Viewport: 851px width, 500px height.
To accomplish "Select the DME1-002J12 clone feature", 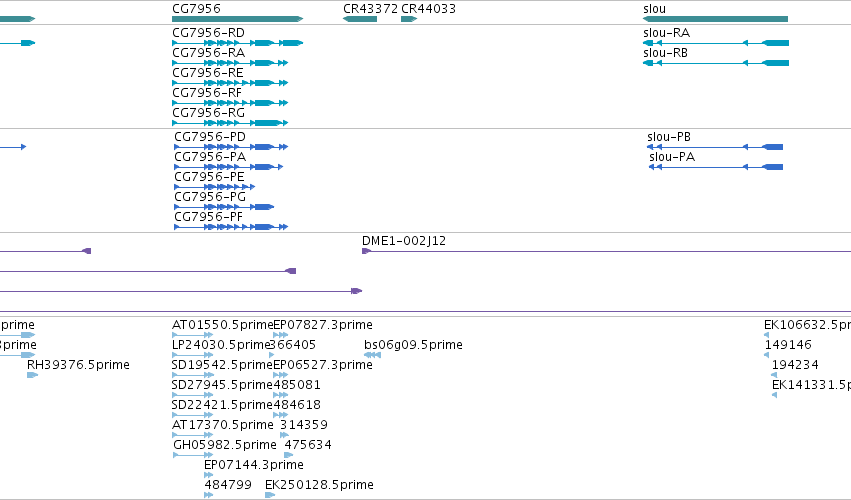I will (x=606, y=251).
